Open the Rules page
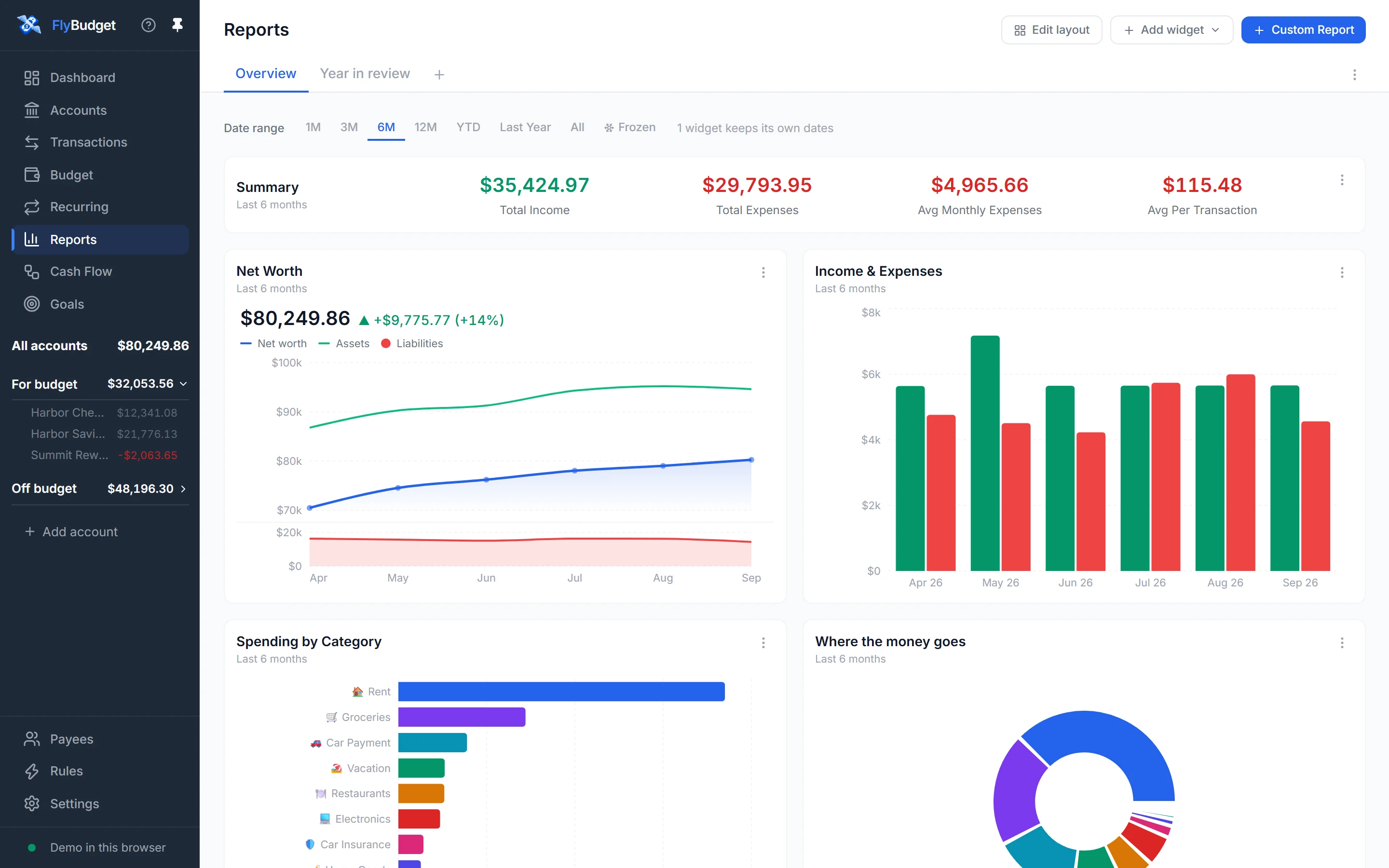This screenshot has width=1389, height=868. point(100,771)
